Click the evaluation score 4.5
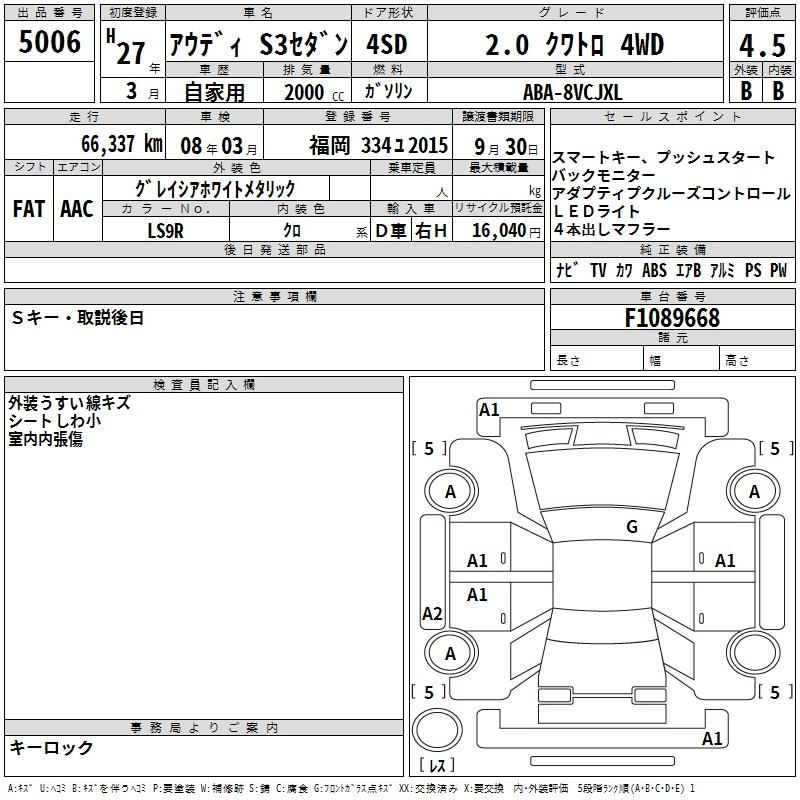 click(x=762, y=46)
